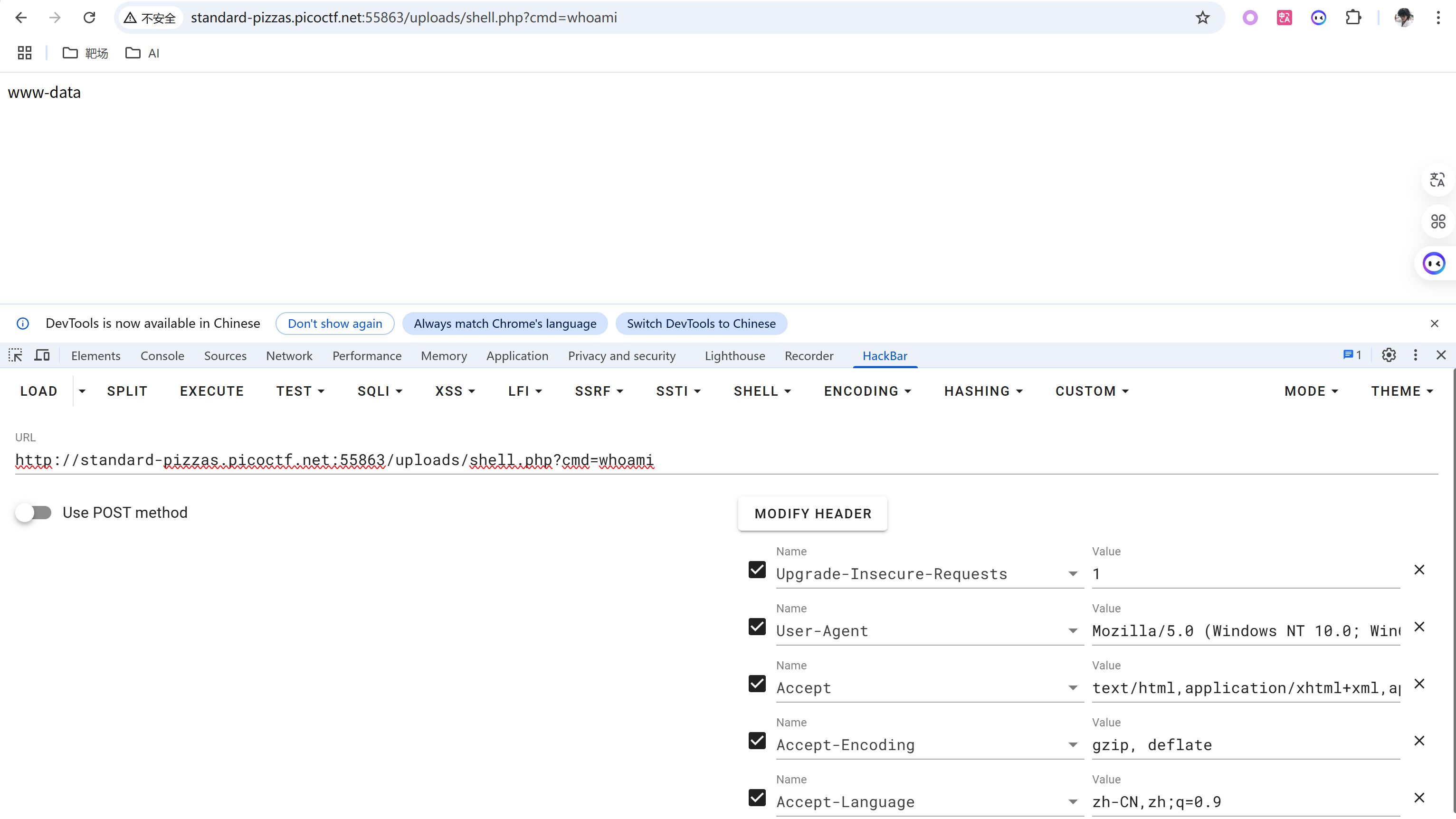Toggle the device toolbar icon

click(42, 355)
